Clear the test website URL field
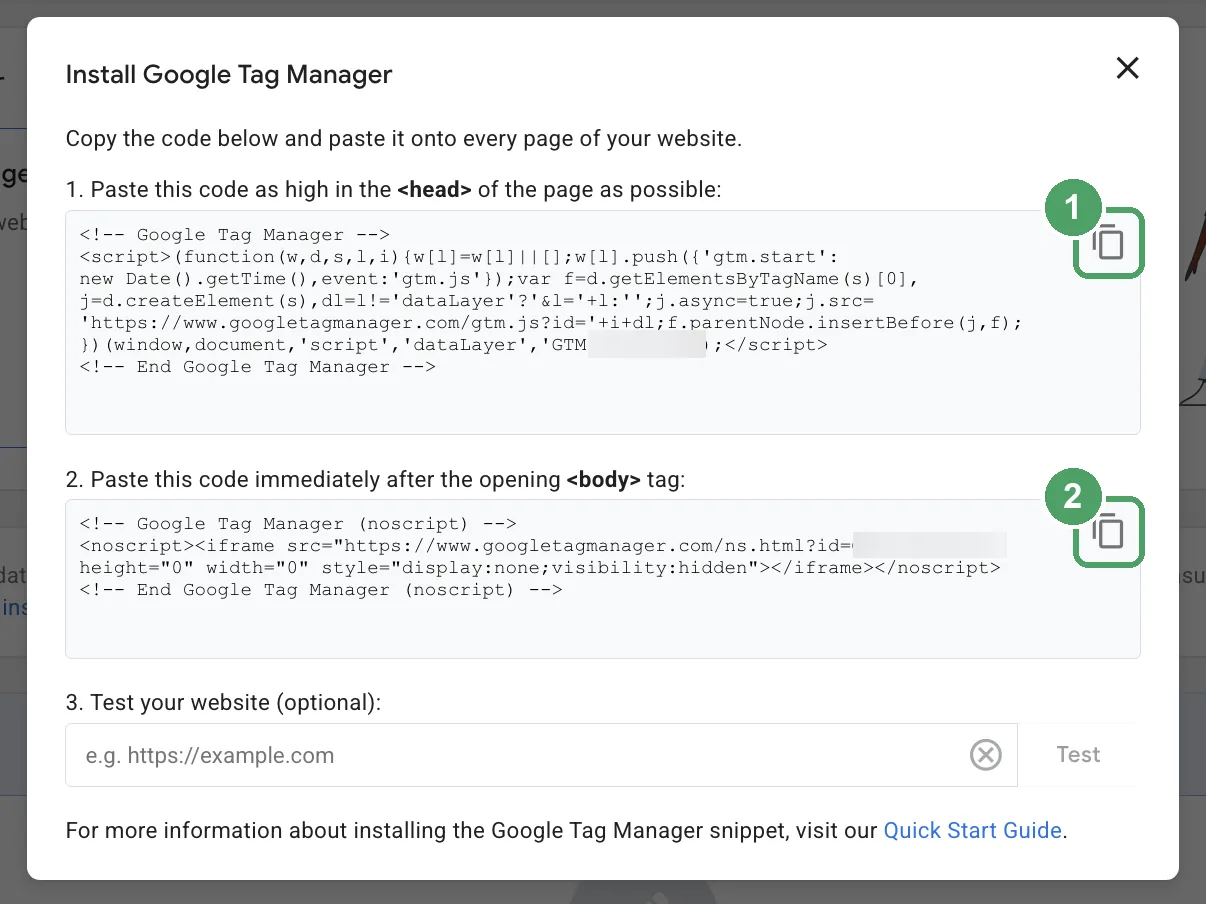The image size is (1206, 904). coord(986,755)
